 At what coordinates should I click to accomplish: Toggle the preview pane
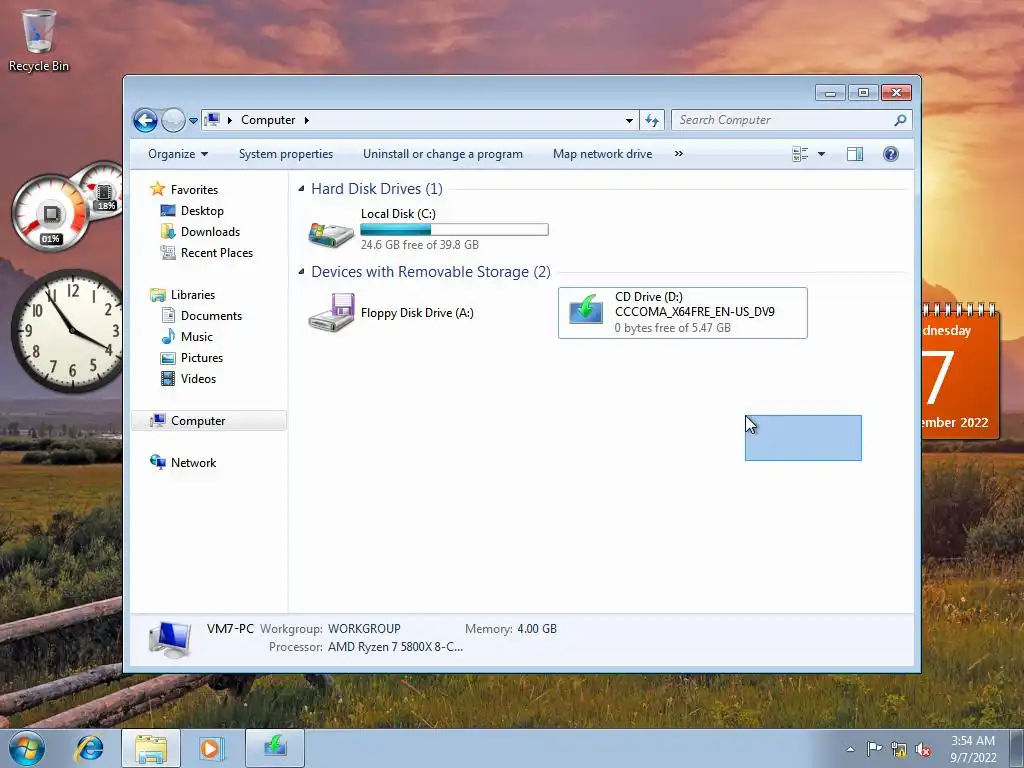[855, 154]
